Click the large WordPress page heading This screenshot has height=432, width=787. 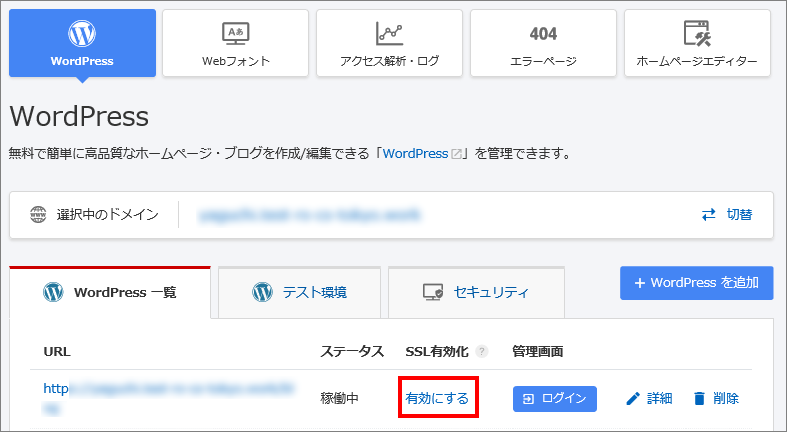pos(79,116)
